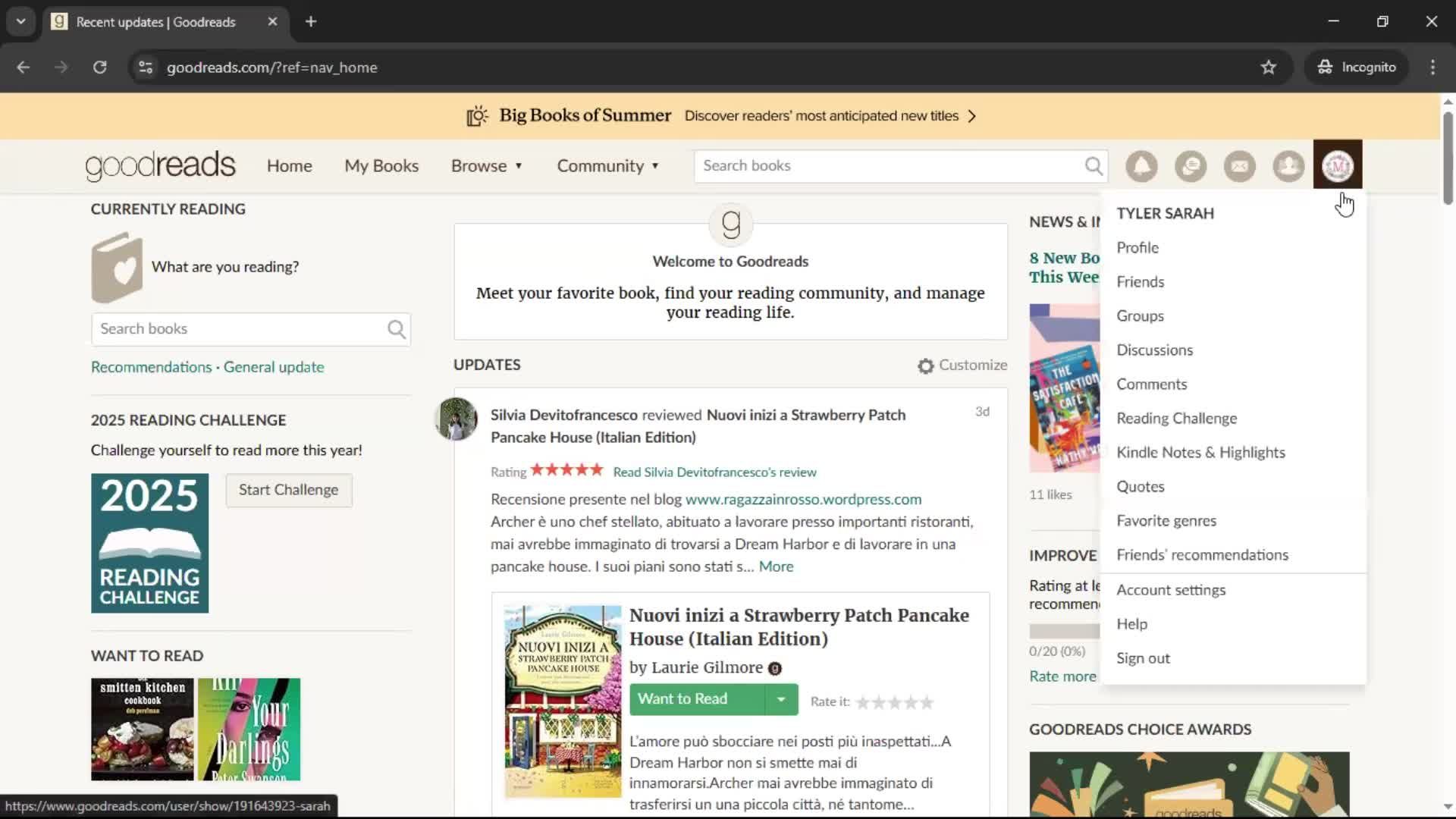Screen dimensions: 1456x819
Task: Open the discussions chat bubble icon
Action: [1191, 166]
